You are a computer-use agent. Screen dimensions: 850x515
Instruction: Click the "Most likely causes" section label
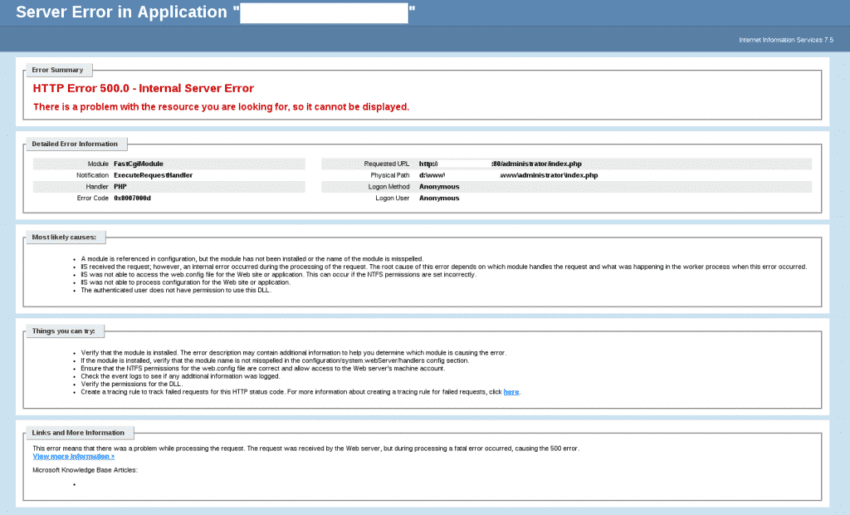[64, 237]
